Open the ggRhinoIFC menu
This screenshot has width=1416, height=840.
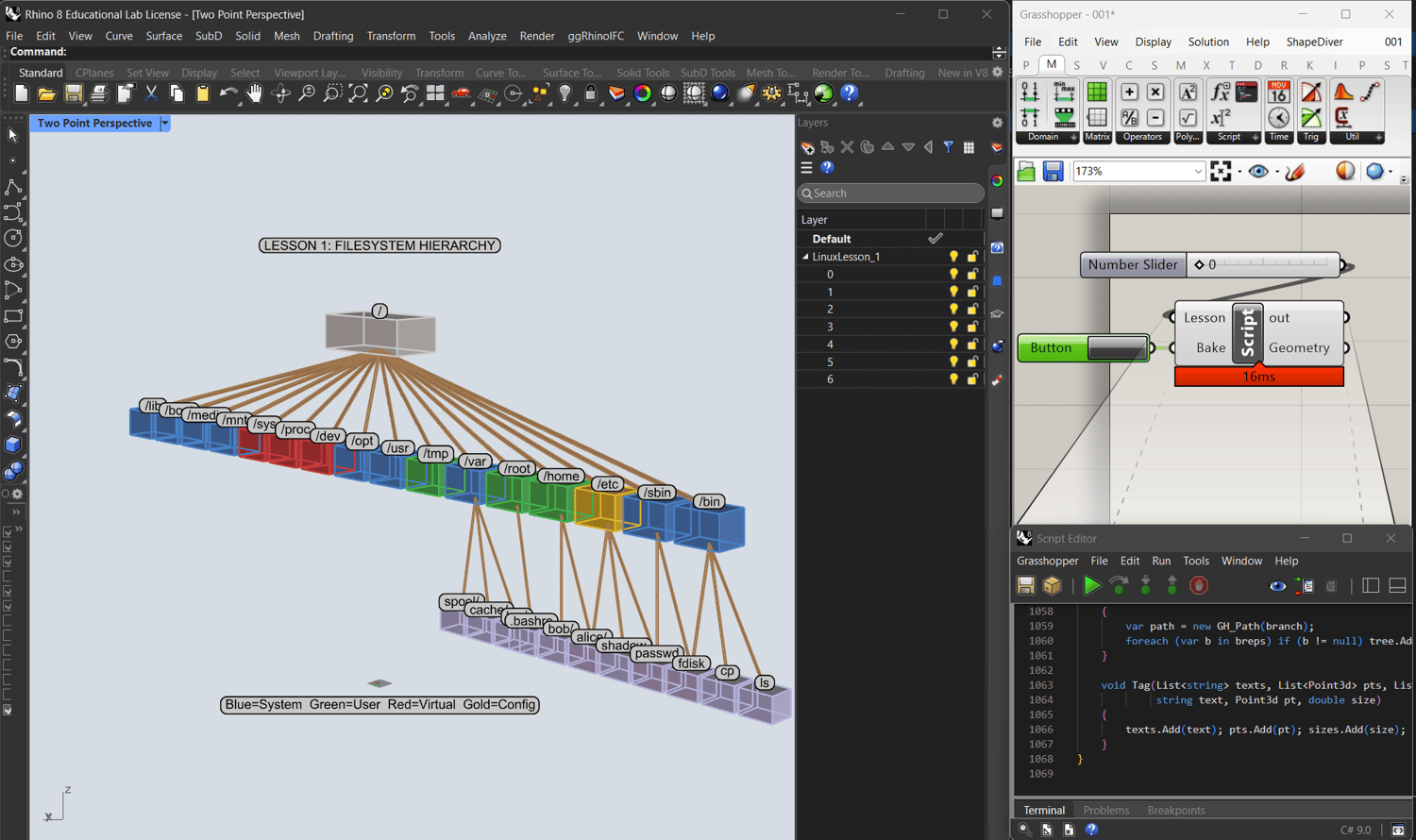(x=595, y=36)
